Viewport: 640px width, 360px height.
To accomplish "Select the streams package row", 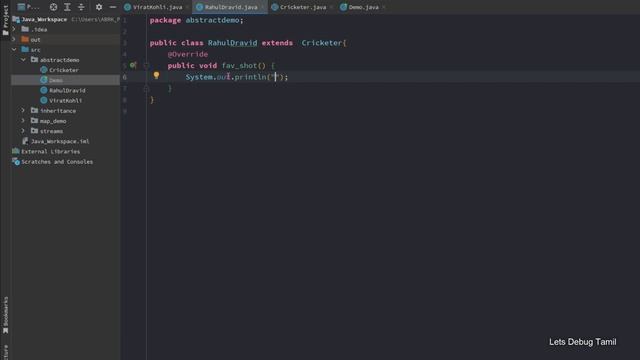I will click(x=65, y=131).
